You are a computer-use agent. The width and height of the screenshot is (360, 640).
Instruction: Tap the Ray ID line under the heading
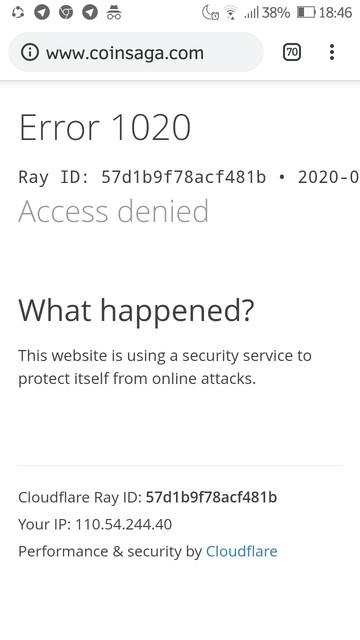tap(189, 177)
